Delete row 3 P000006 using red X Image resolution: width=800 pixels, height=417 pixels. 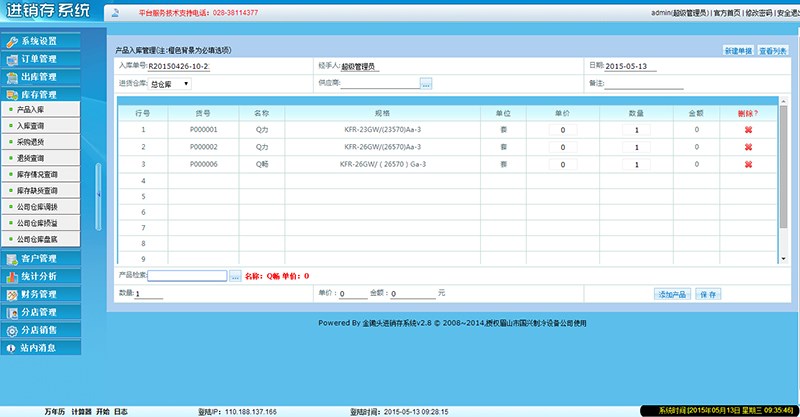(x=748, y=164)
